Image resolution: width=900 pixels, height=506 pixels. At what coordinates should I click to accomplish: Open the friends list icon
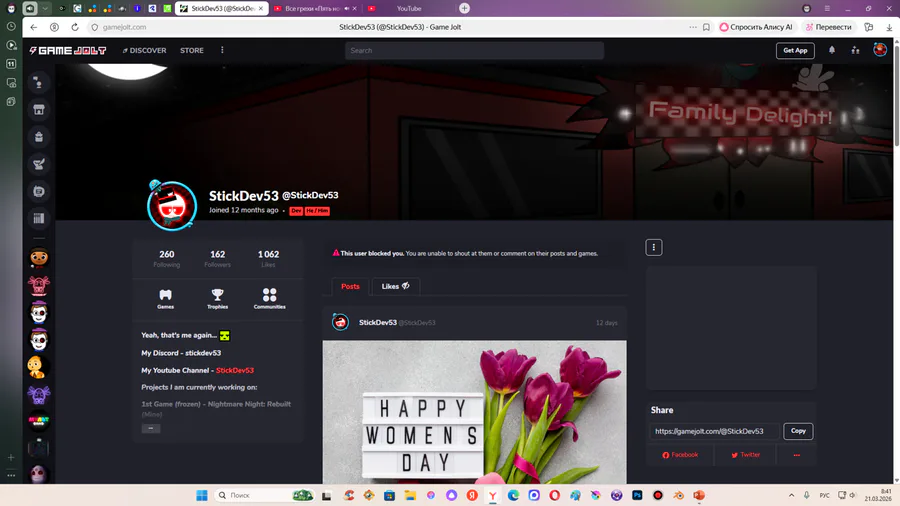click(x=855, y=50)
